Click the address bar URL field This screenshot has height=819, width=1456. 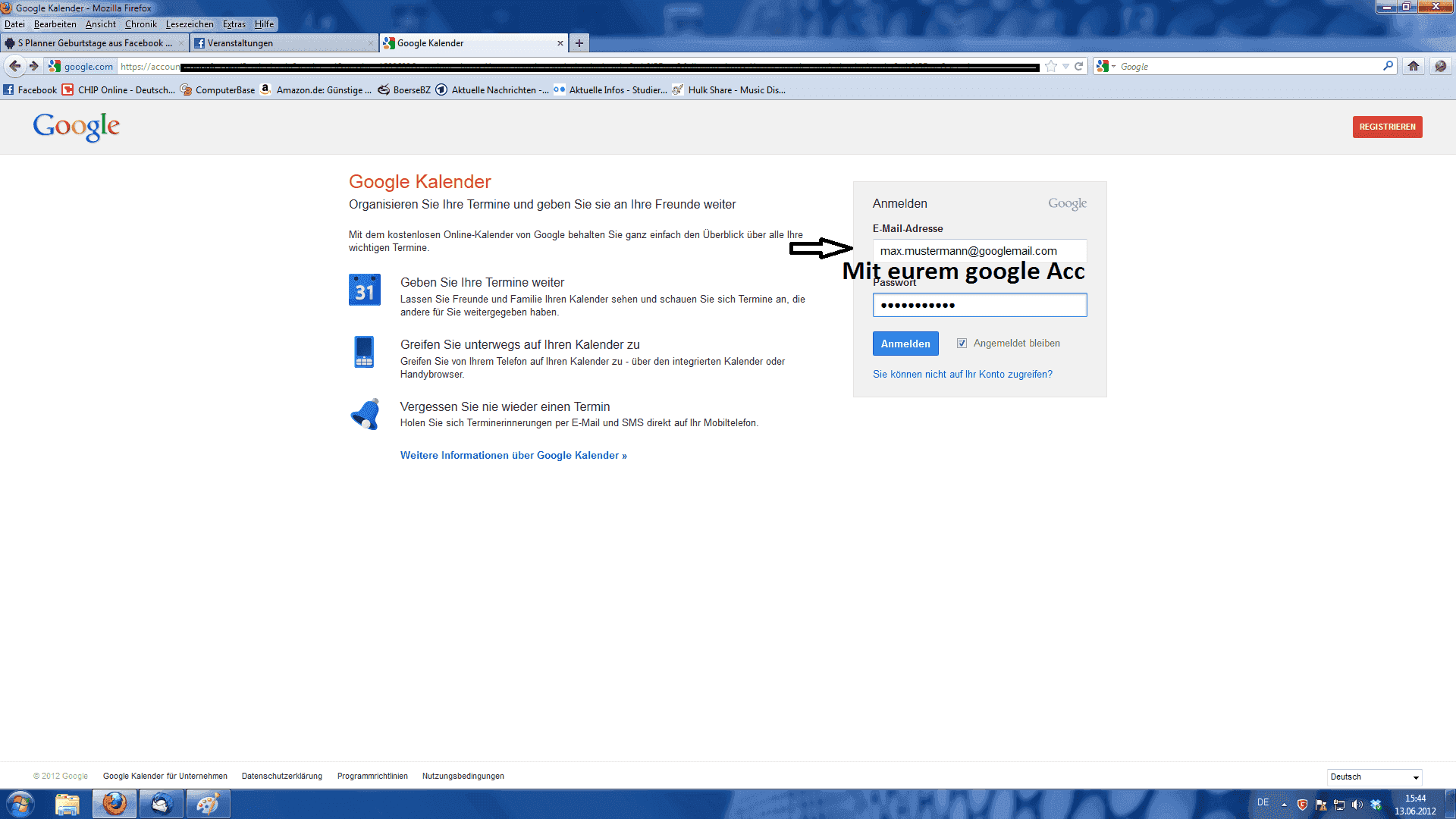580,67
